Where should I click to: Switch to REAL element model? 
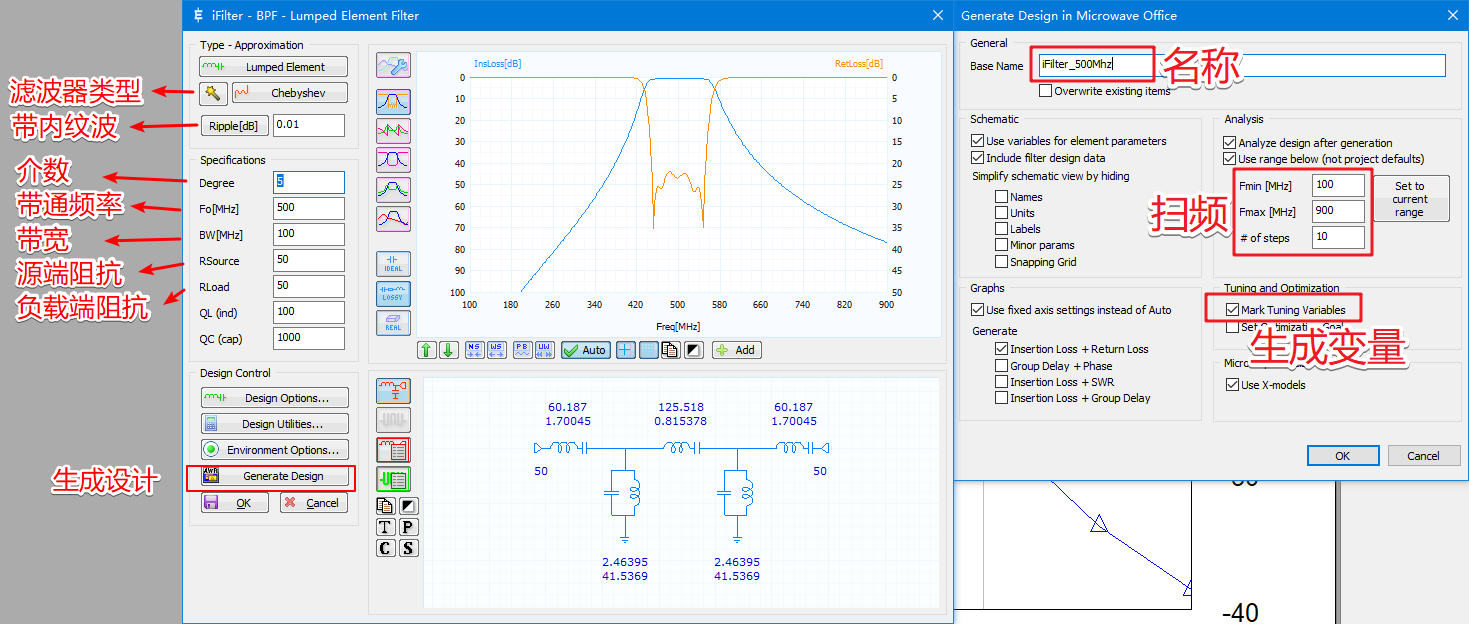click(393, 322)
